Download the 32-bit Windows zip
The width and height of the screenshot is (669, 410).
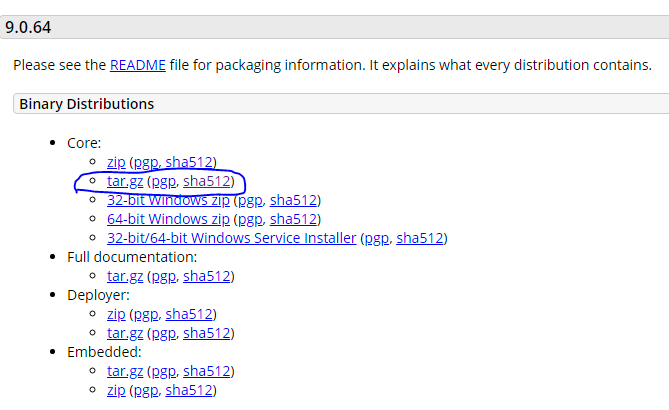(168, 200)
